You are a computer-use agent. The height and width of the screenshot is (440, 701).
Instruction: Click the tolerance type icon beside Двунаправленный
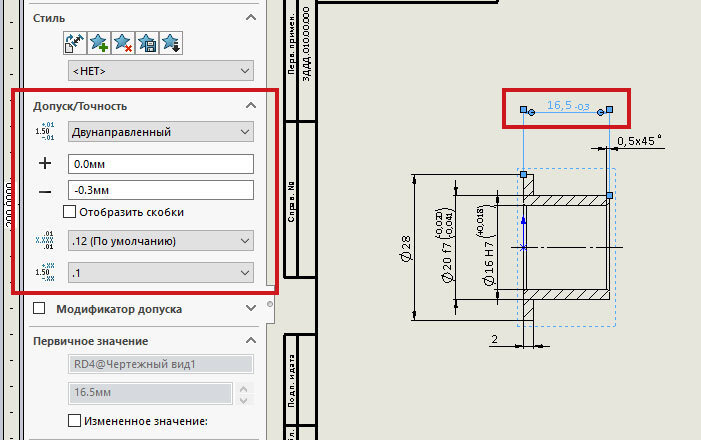point(45,131)
